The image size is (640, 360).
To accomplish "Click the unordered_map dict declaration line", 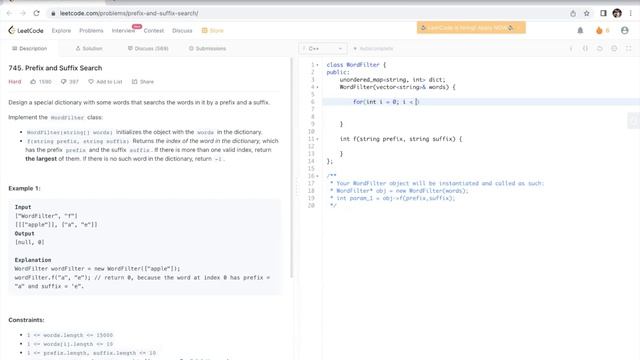I will [x=393, y=80].
